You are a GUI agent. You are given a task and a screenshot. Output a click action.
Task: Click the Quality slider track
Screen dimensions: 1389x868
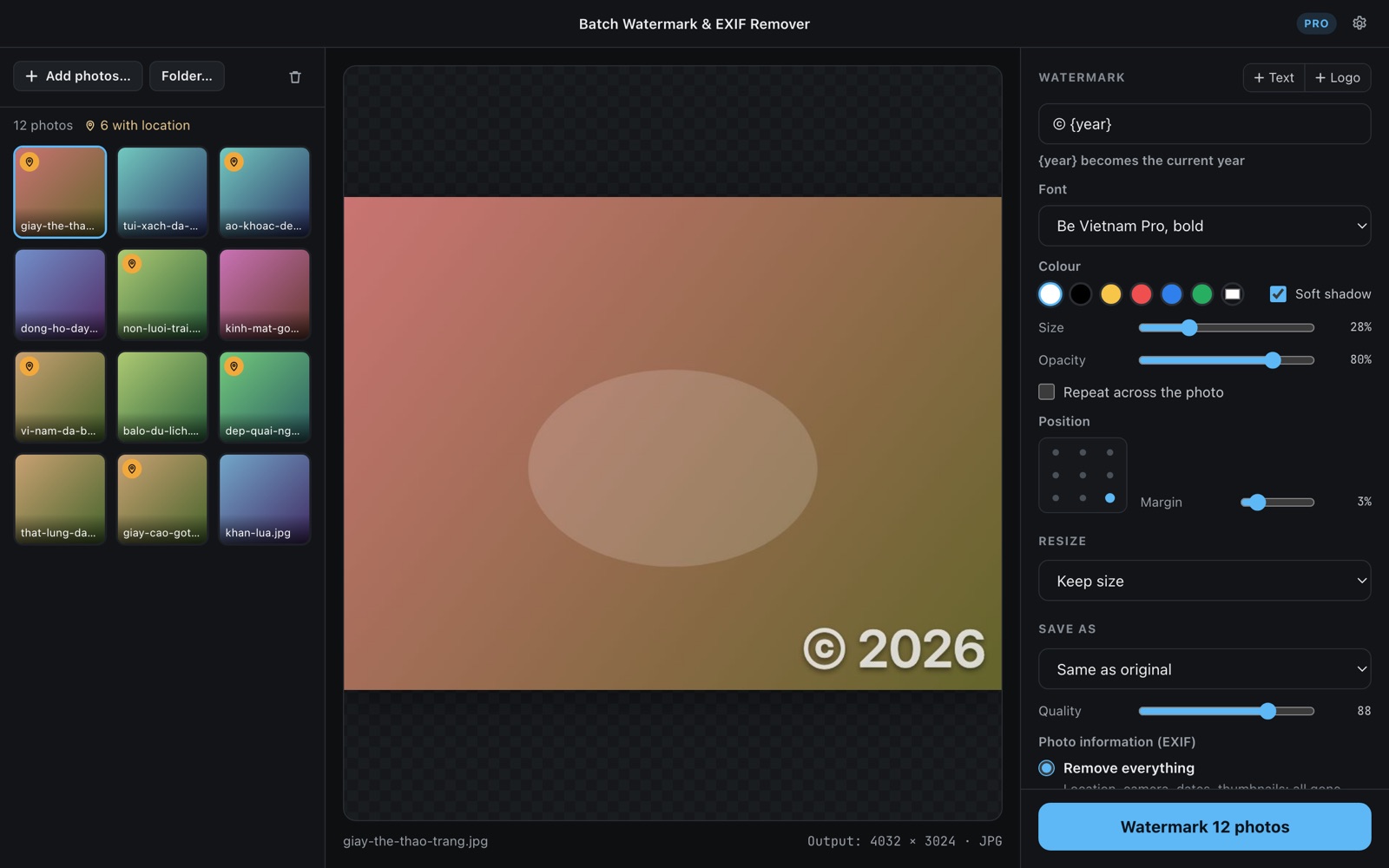(x=1226, y=711)
